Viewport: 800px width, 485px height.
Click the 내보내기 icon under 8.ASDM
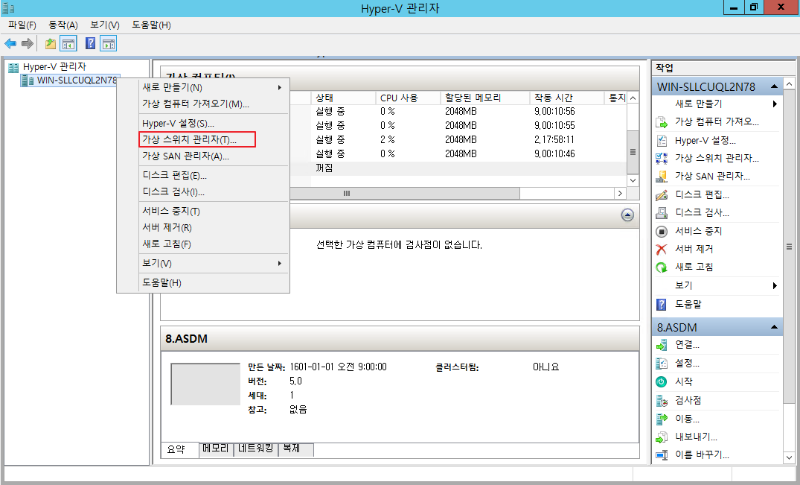(x=661, y=437)
